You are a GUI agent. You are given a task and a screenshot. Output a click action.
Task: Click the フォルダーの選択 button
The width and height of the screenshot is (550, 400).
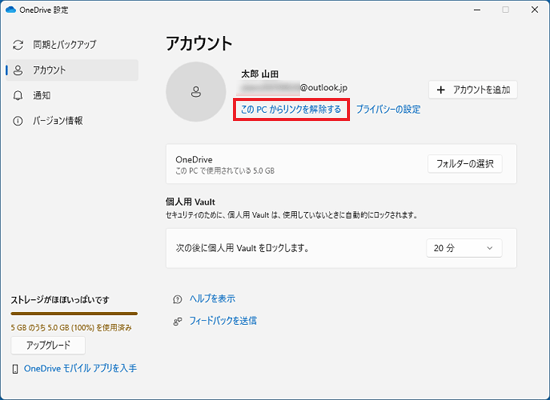[465, 164]
